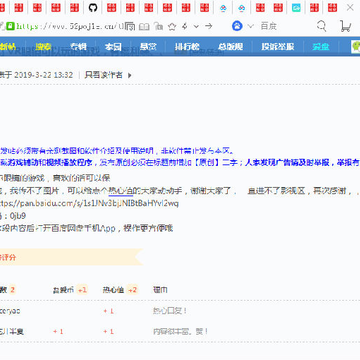
Task: Click the go forward arrow icon
Action: tap(209, 26)
